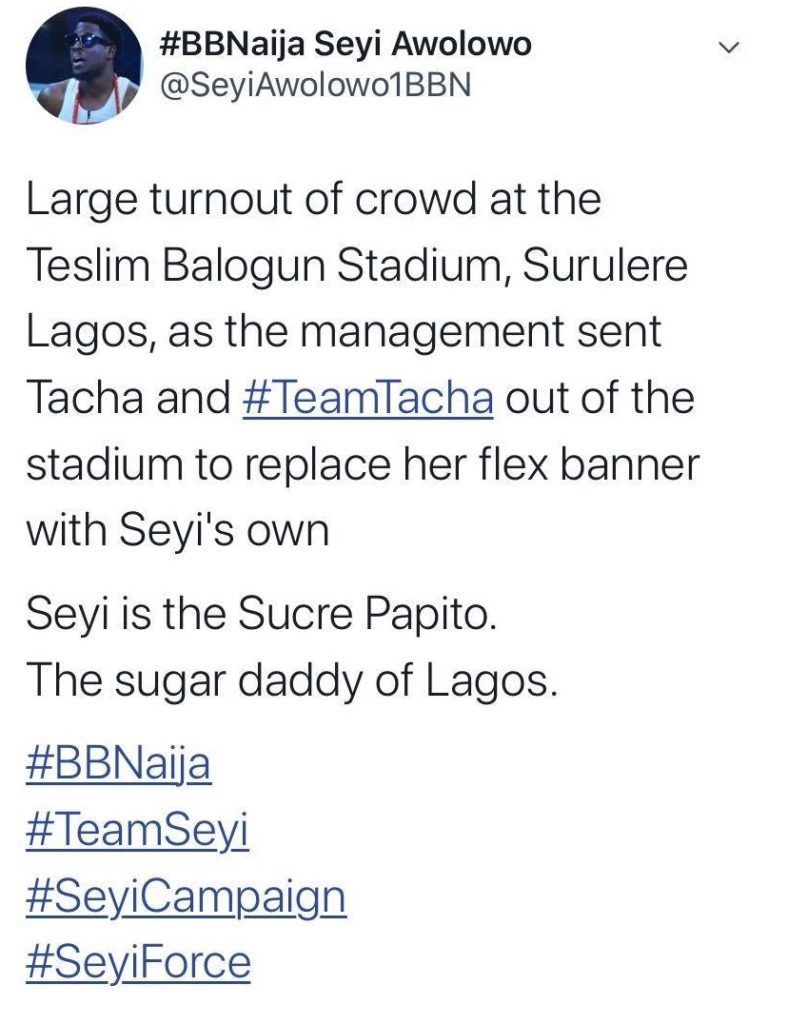Click the "Seyi is the Sucre Papito." line

(x=260, y=611)
